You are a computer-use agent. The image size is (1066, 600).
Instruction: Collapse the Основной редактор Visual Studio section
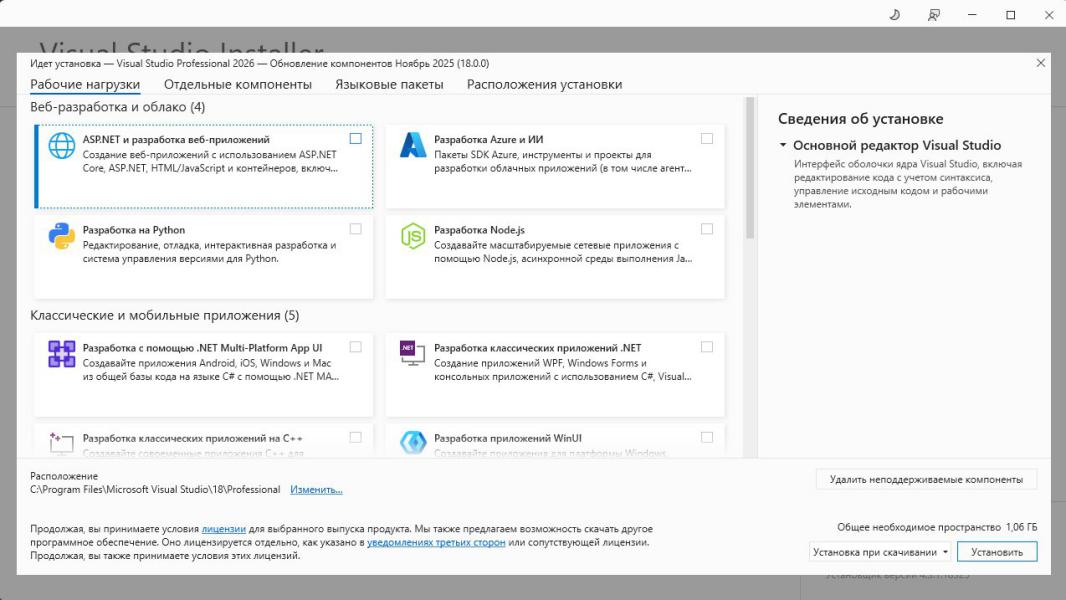click(x=783, y=146)
